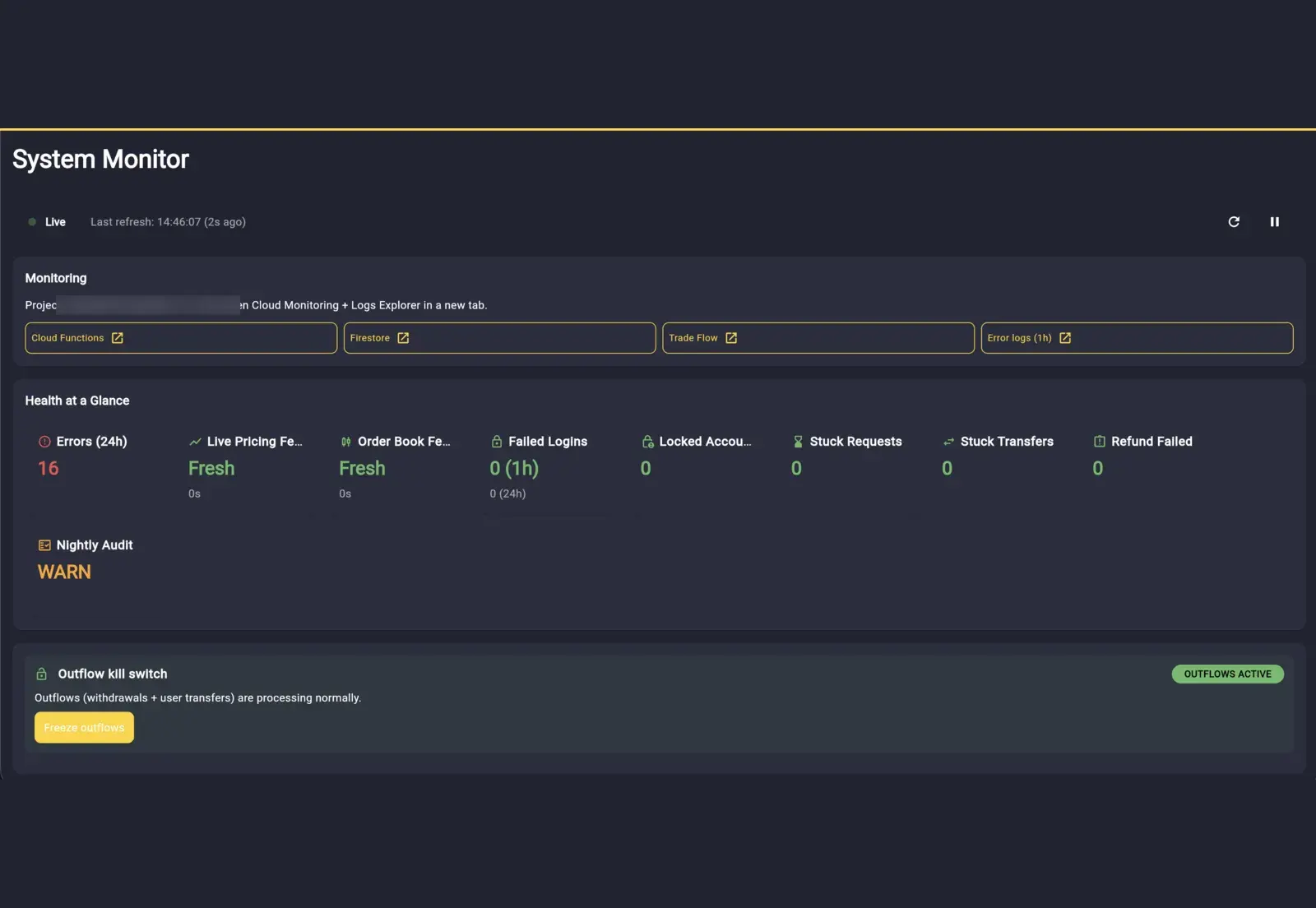Click the Outflow kill switch lock icon

point(42,674)
